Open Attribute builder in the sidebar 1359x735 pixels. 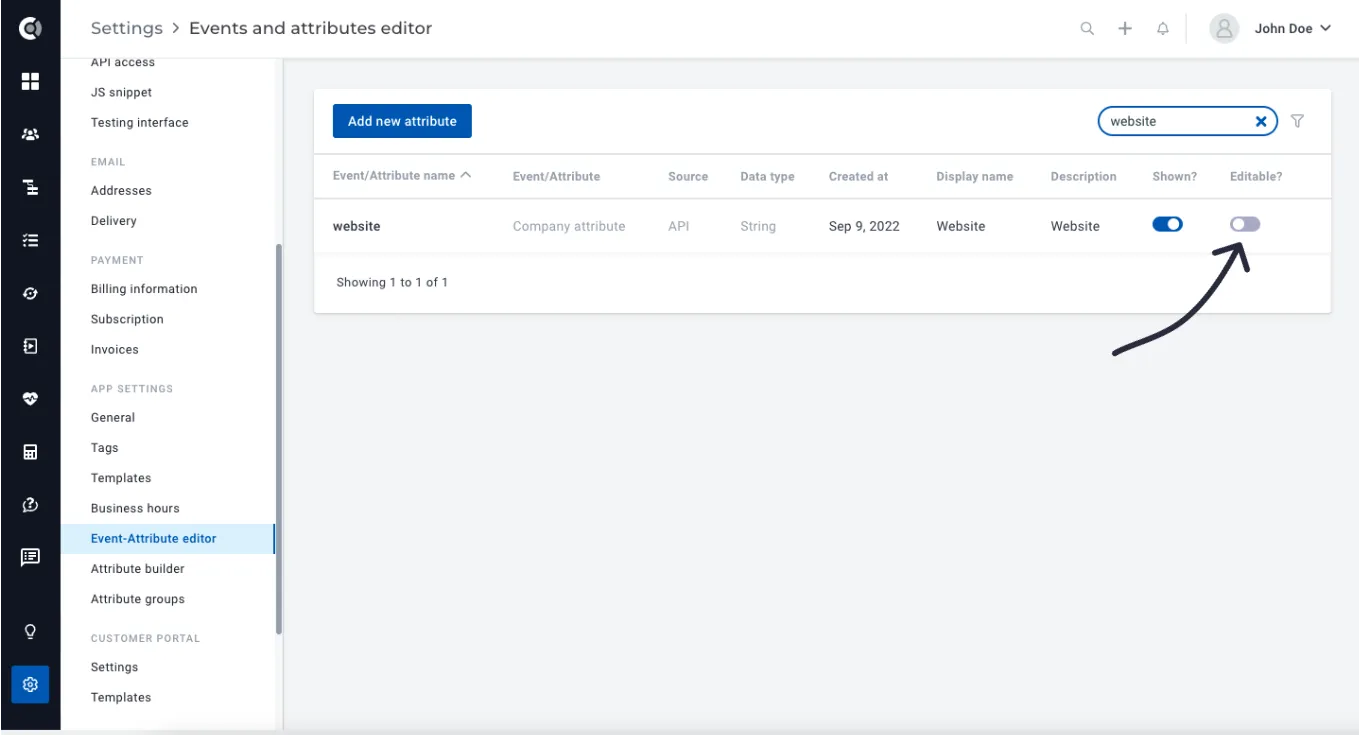[138, 569]
